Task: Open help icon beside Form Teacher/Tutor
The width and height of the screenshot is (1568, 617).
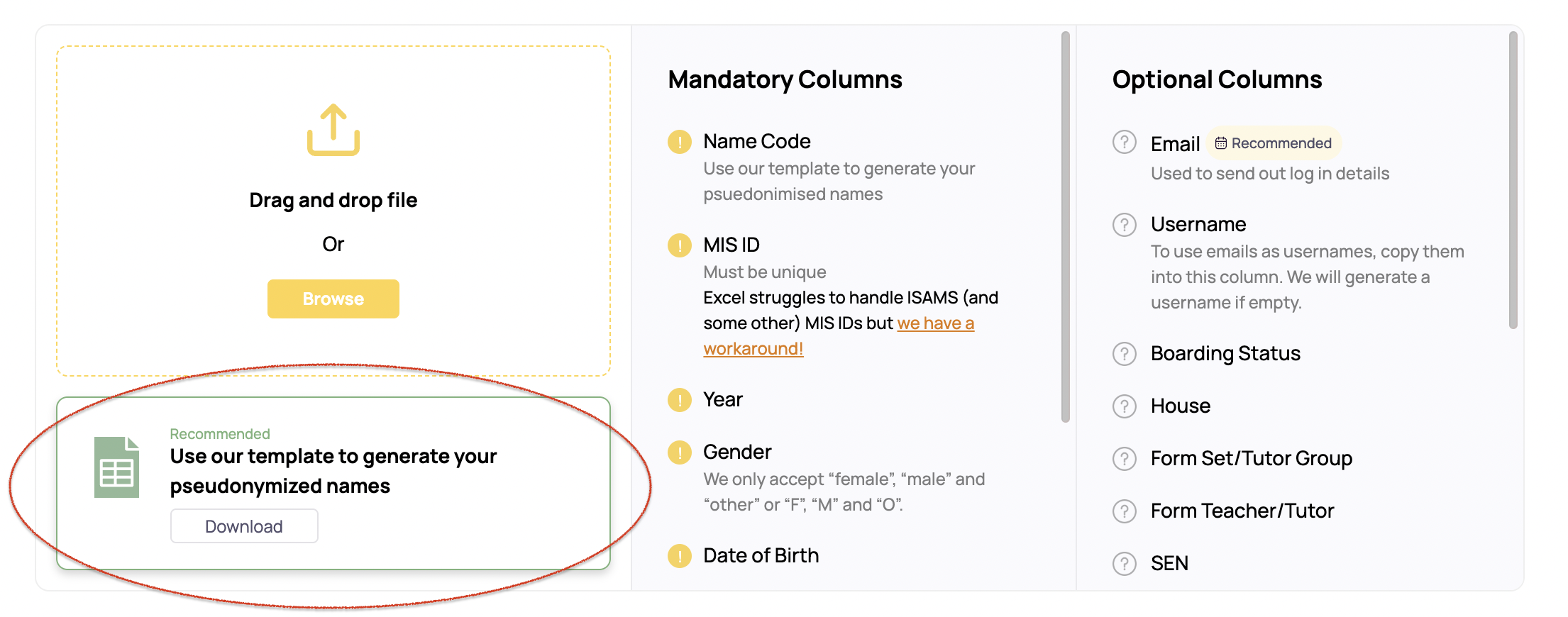Action: tap(1124, 511)
